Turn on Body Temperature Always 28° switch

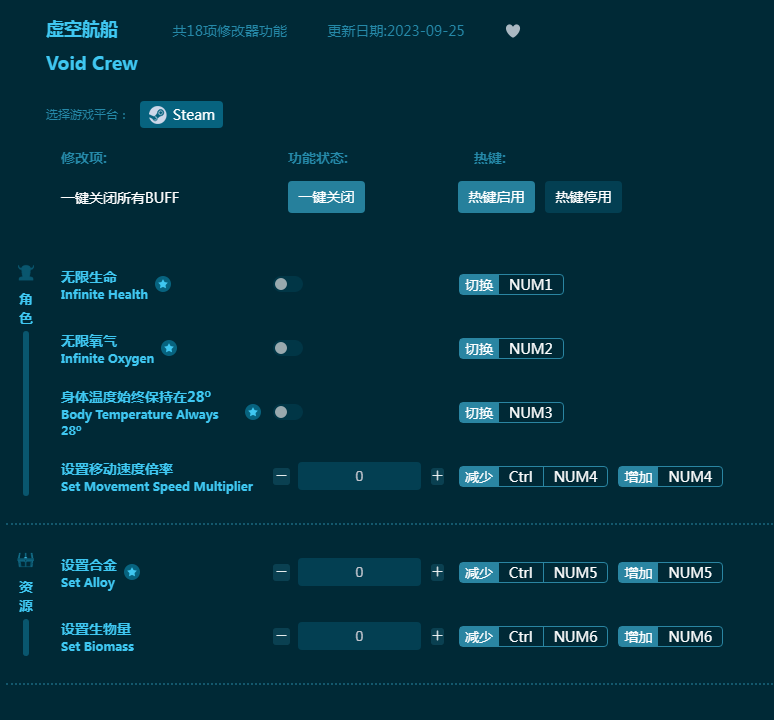click(x=288, y=412)
